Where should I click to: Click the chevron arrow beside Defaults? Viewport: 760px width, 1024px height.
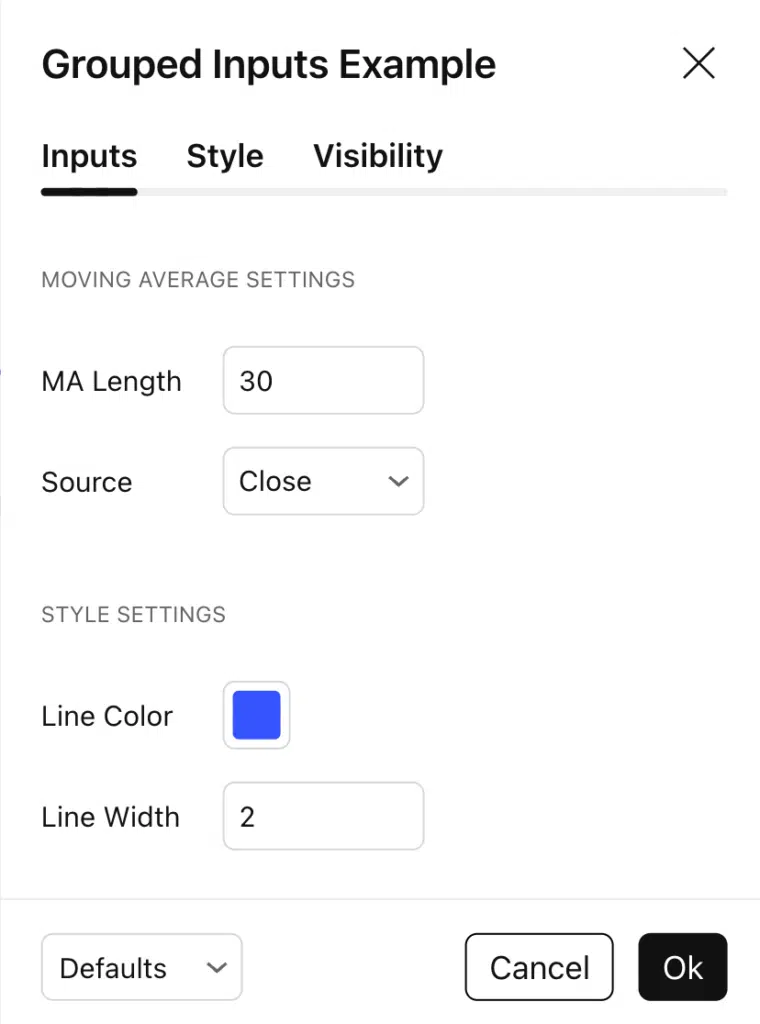216,967
